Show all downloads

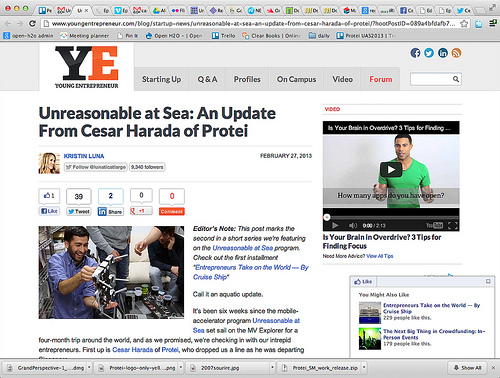pyautogui.click(x=467, y=368)
